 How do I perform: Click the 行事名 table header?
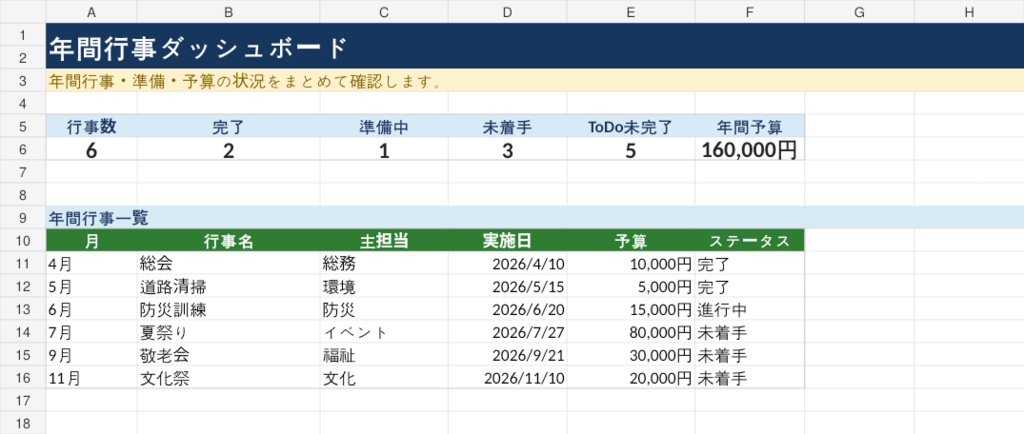(229, 241)
